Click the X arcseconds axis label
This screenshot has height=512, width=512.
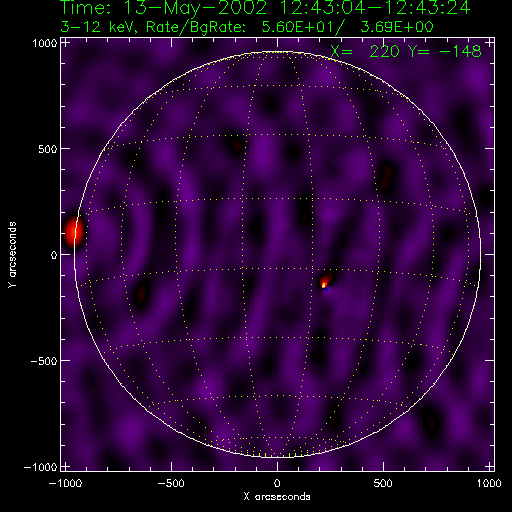[277, 497]
